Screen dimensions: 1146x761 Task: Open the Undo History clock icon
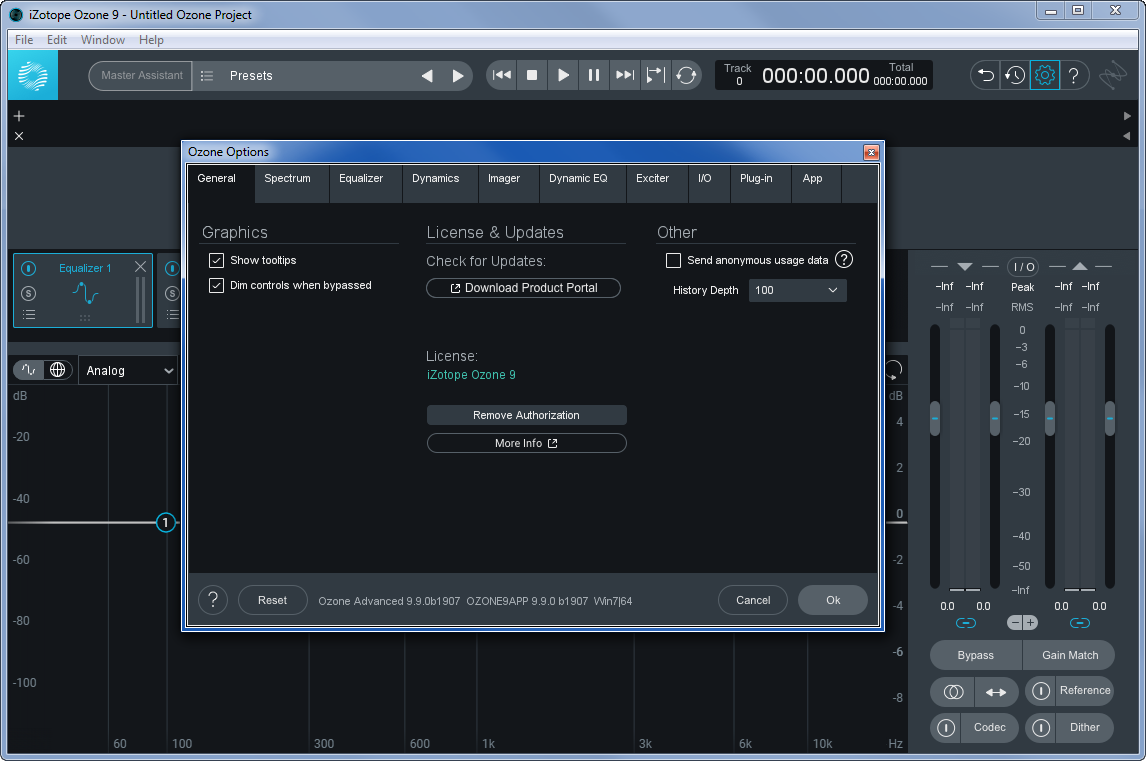click(1014, 75)
